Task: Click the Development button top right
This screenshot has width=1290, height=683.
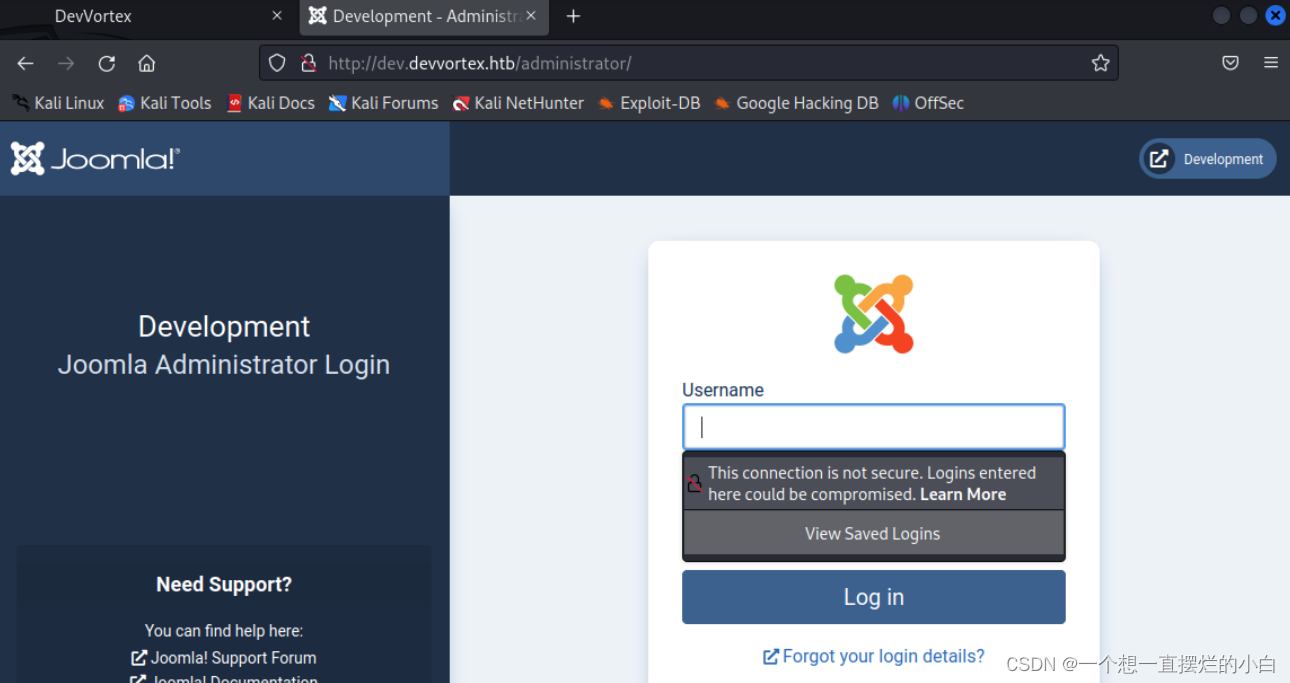Action: click(1207, 158)
